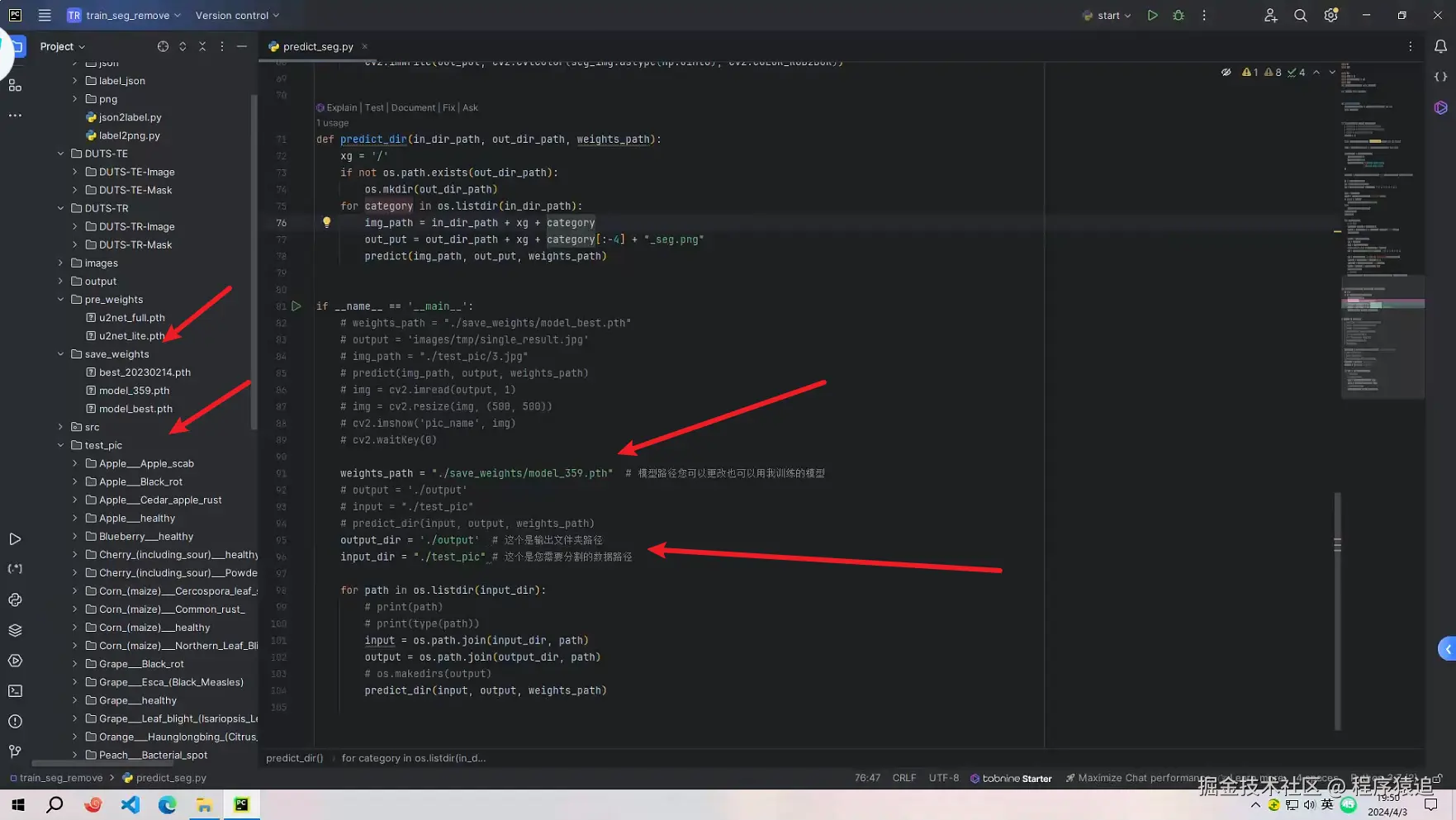1456x820 pixels.
Task: Click the intention lightbulb on line 76
Action: pyautogui.click(x=327, y=222)
